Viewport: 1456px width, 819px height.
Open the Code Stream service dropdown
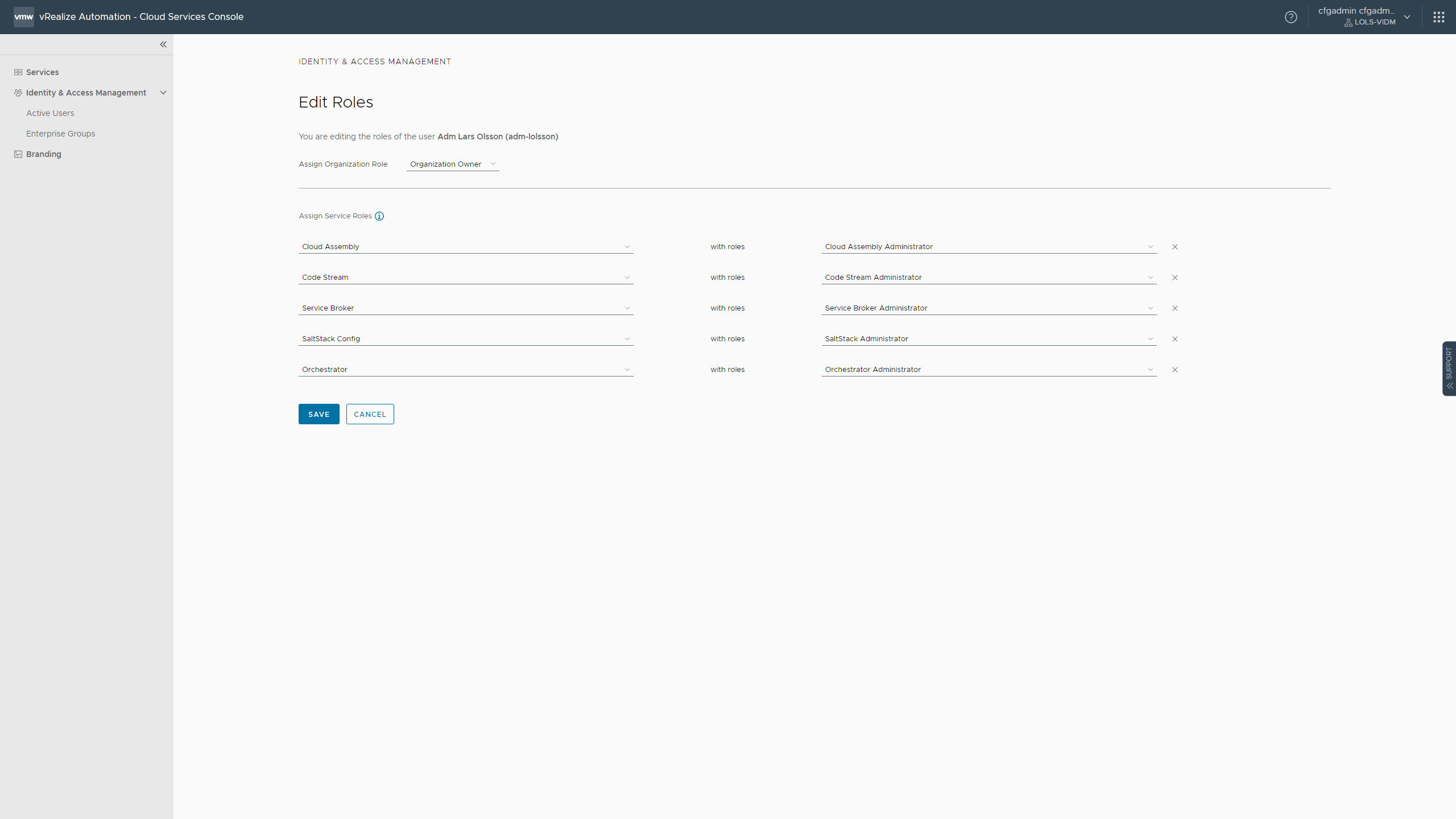(x=466, y=278)
